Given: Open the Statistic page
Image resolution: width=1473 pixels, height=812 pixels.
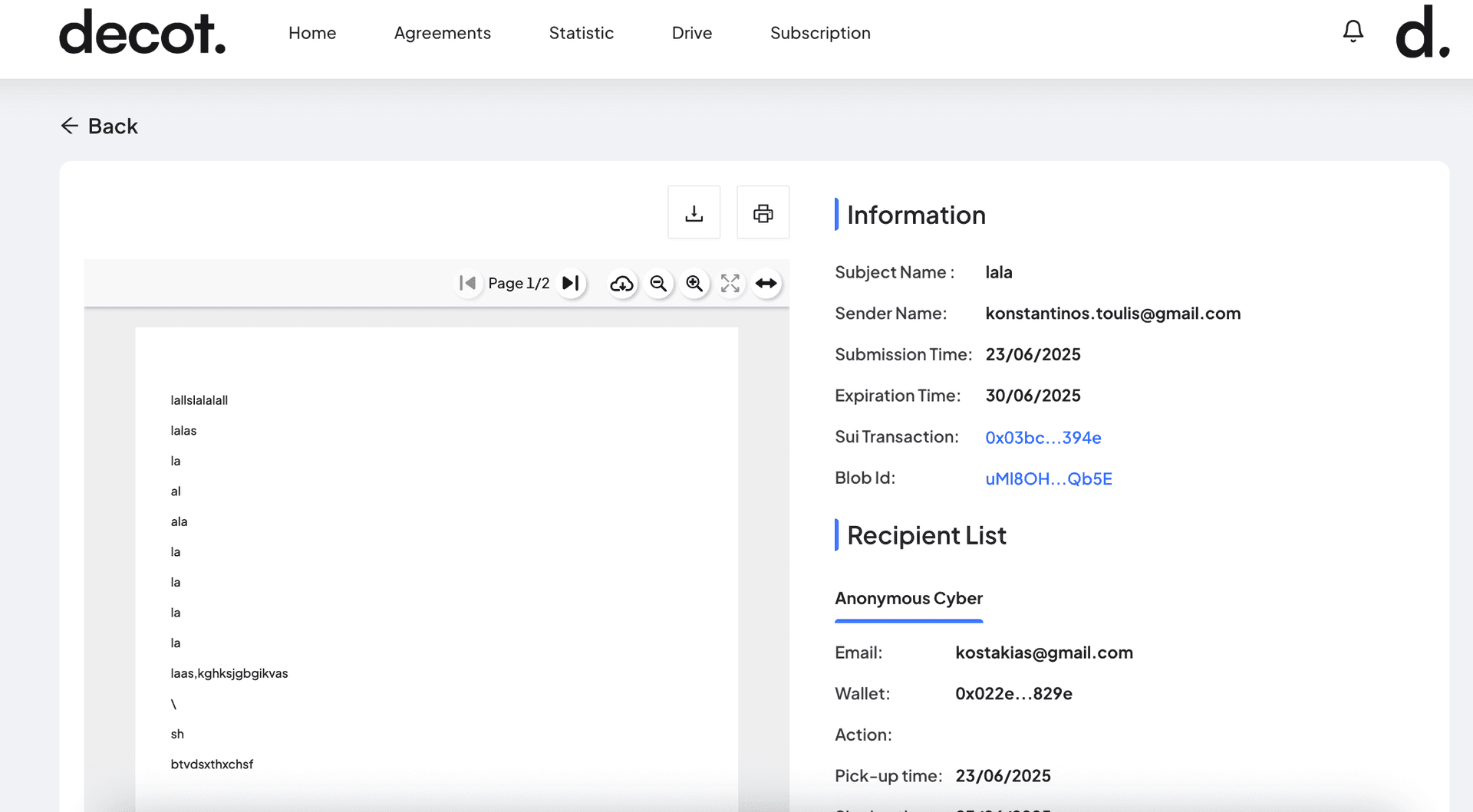Looking at the screenshot, I should [582, 33].
